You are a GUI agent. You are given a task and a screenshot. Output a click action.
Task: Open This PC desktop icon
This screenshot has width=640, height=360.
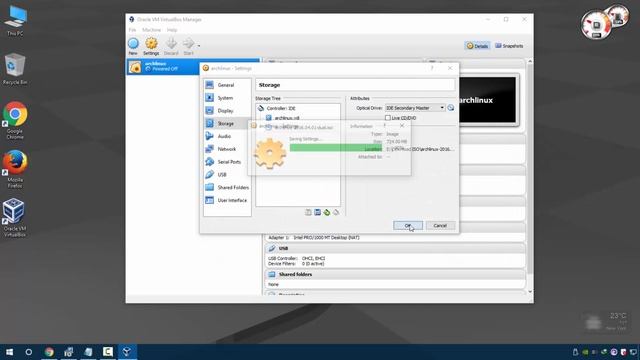click(16, 21)
